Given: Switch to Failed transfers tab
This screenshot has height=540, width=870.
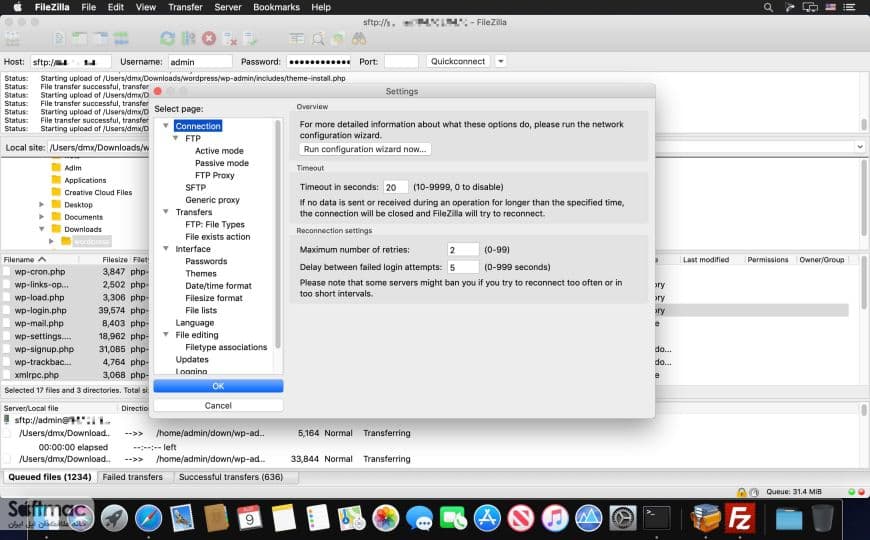Looking at the screenshot, I should point(133,477).
